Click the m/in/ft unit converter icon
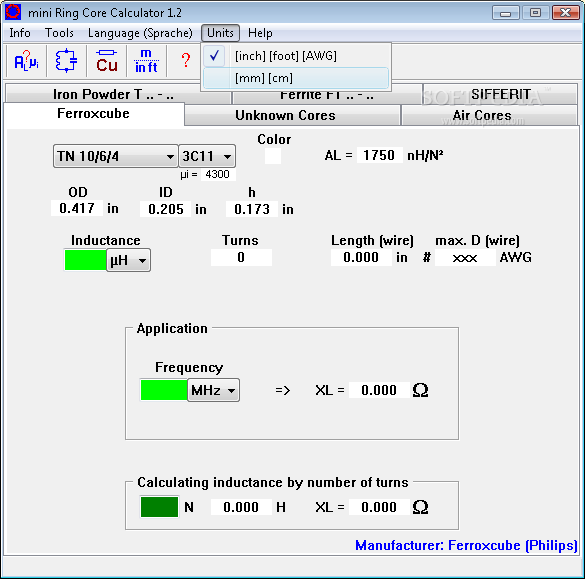 pyautogui.click(x=146, y=60)
